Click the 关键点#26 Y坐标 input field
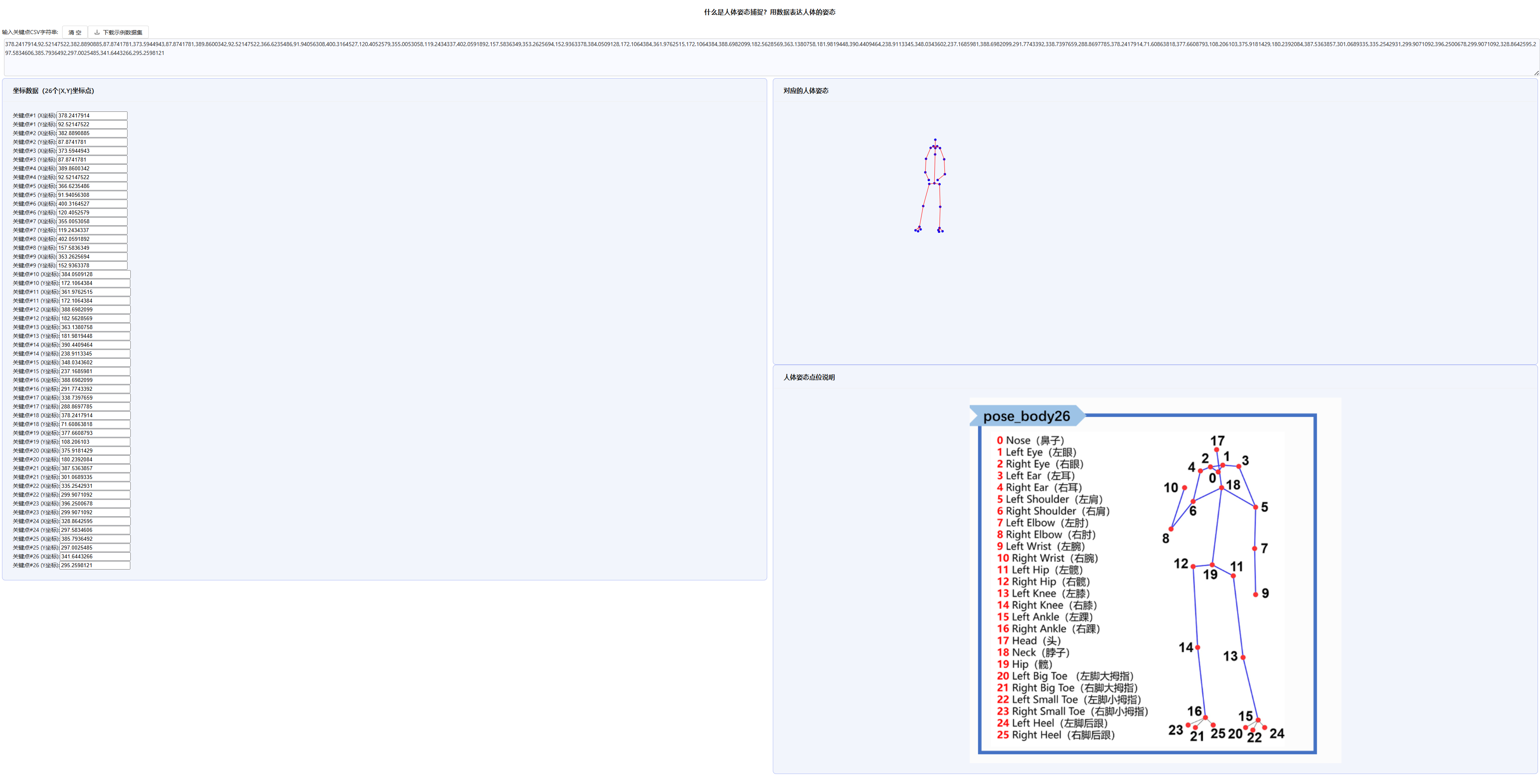1540x784 pixels. 95,565
